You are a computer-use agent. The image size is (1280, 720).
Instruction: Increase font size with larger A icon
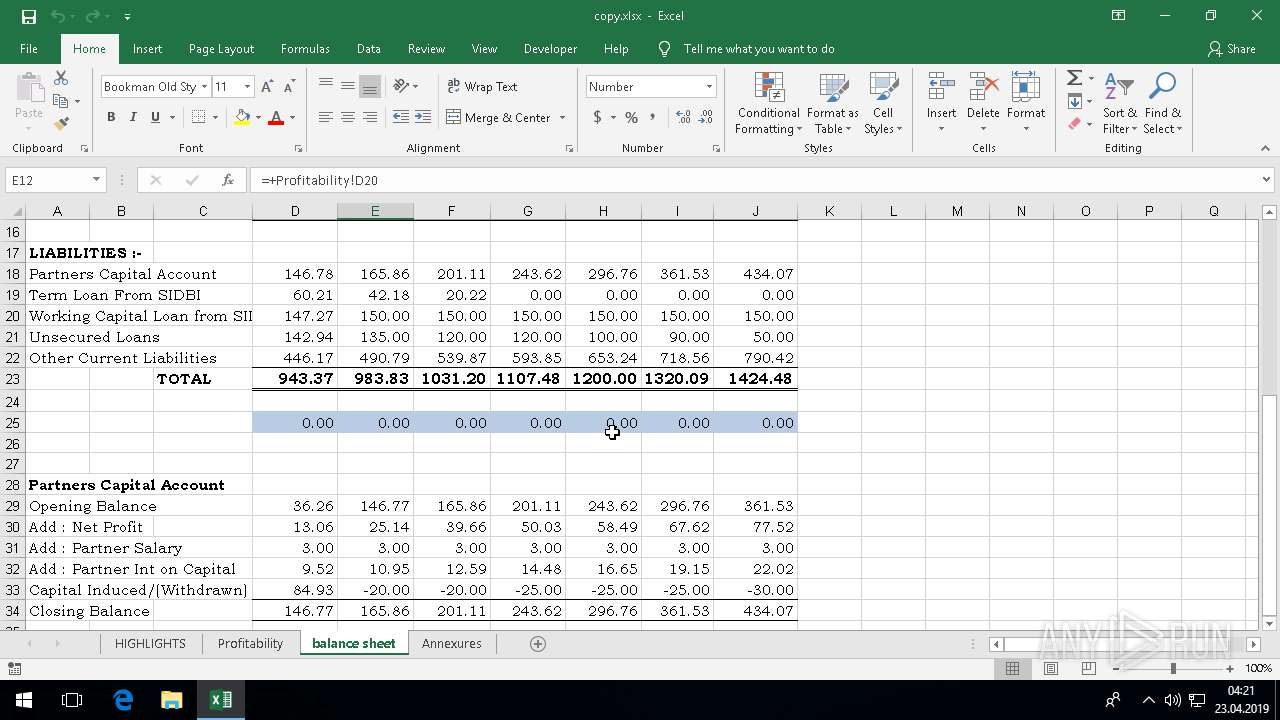267,87
